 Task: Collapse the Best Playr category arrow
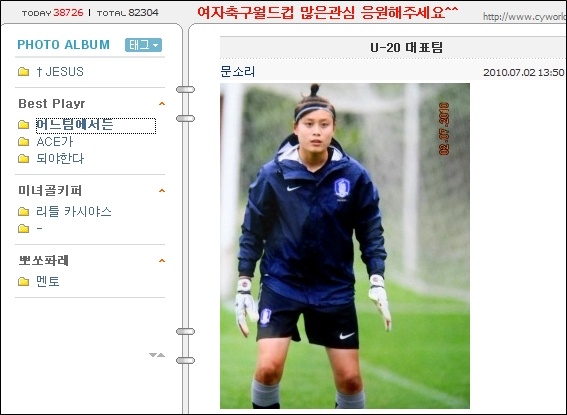pyautogui.click(x=162, y=104)
